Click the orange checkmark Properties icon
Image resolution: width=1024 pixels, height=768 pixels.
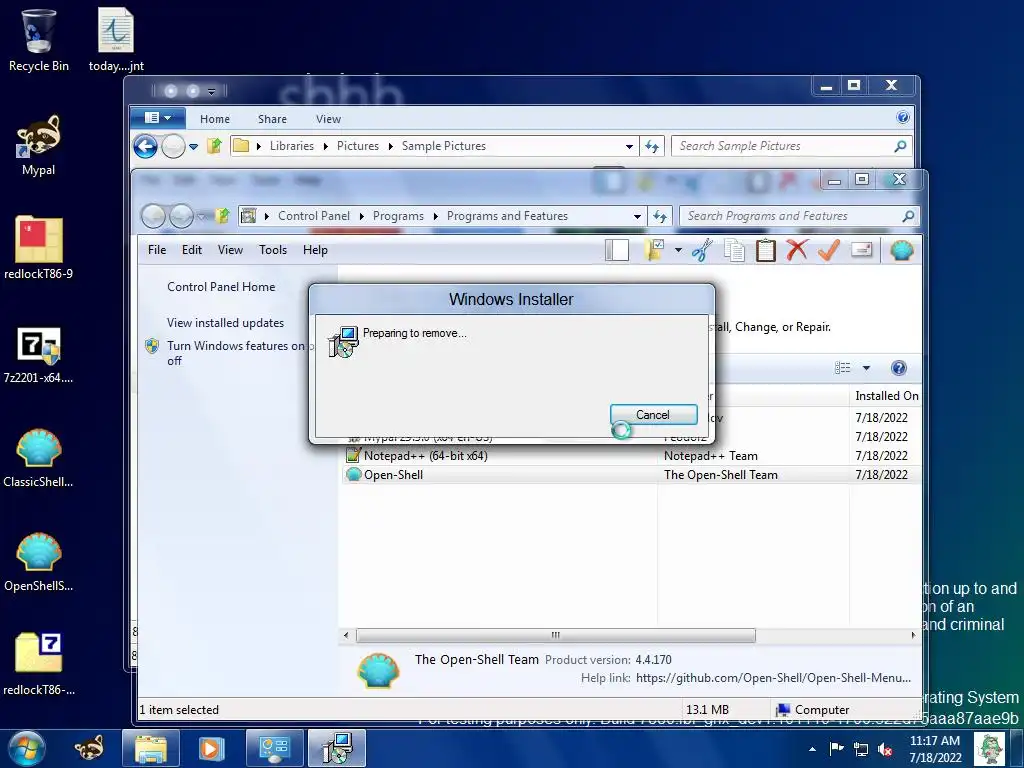point(828,250)
